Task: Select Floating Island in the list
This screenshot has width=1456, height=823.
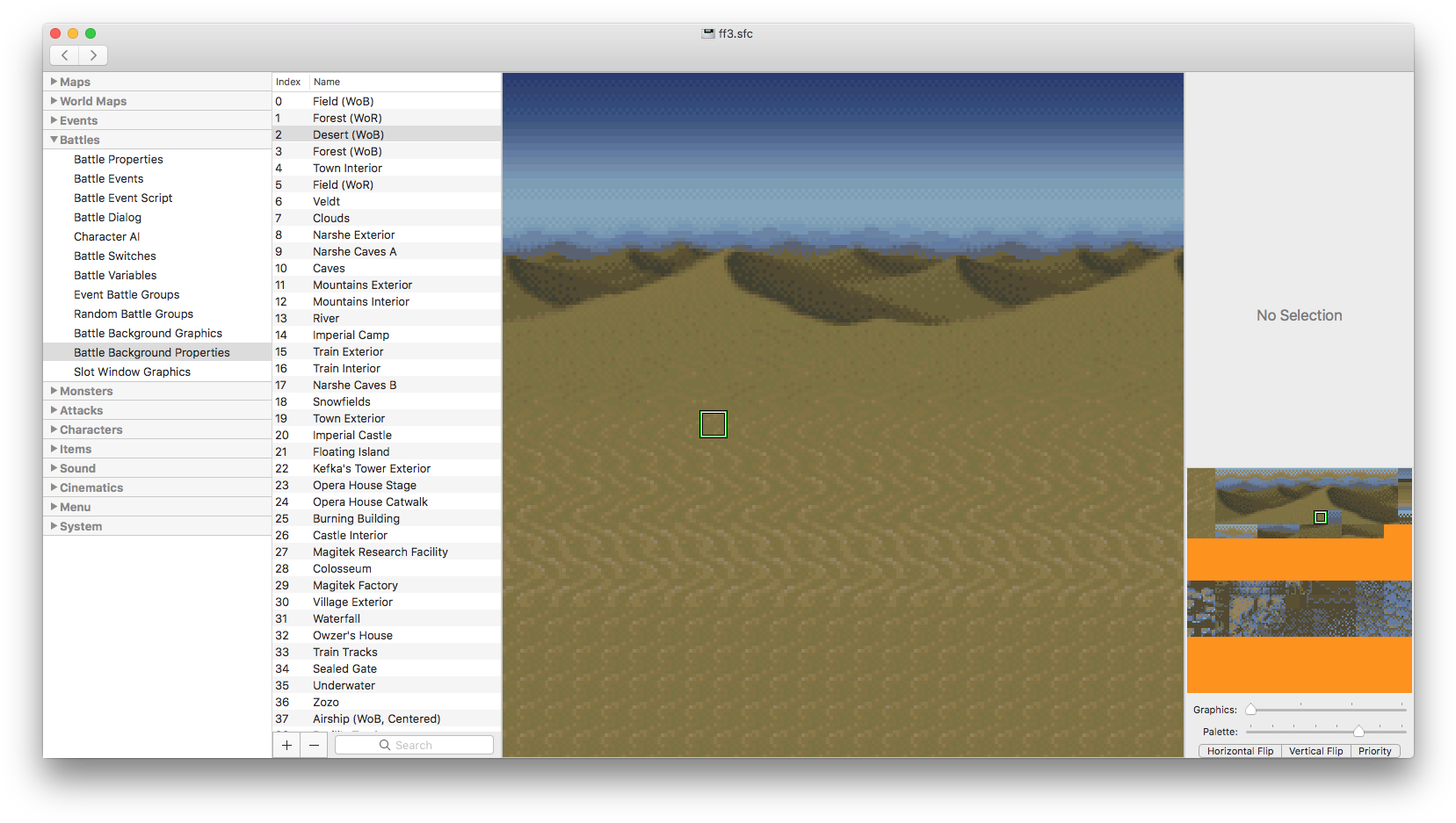Action: (x=351, y=451)
